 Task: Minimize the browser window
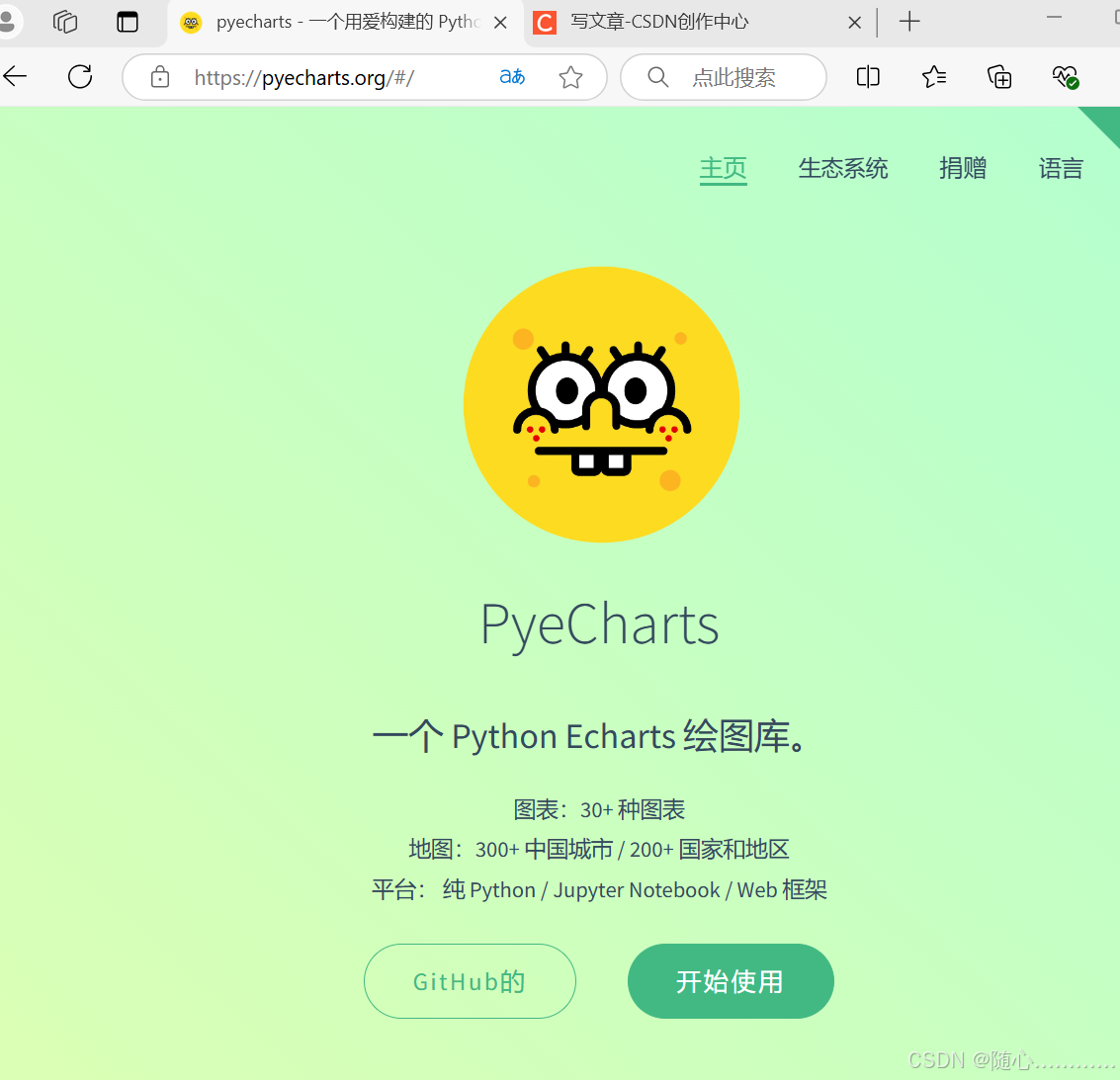(1055, 17)
